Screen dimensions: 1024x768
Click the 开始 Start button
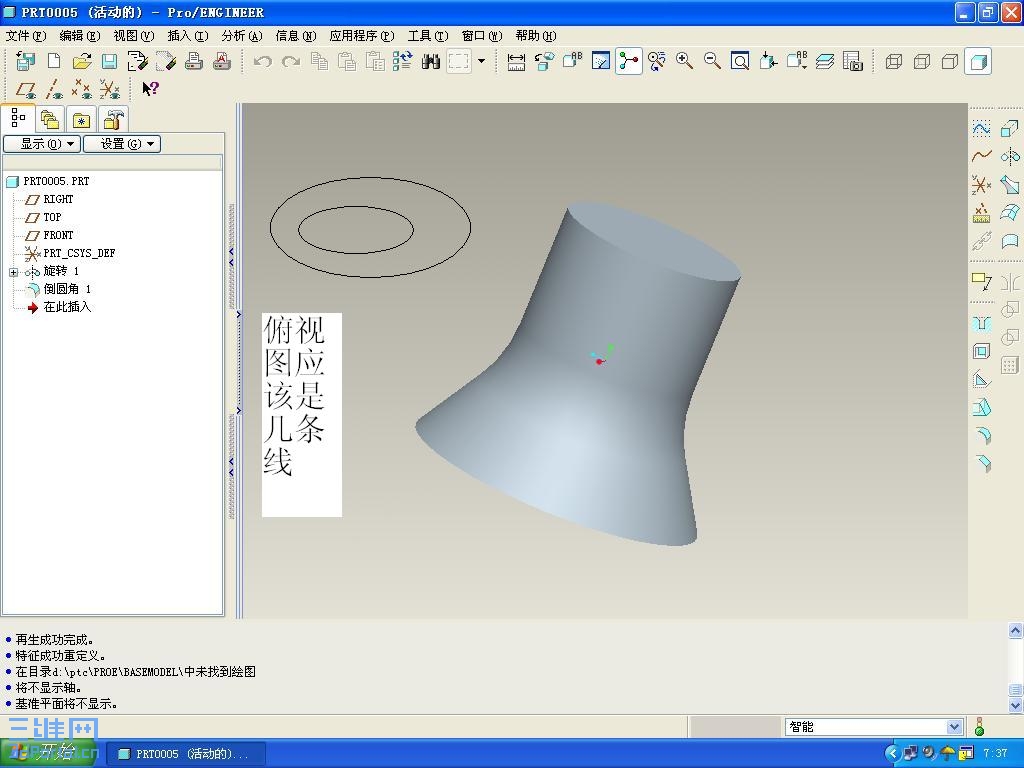[49, 754]
